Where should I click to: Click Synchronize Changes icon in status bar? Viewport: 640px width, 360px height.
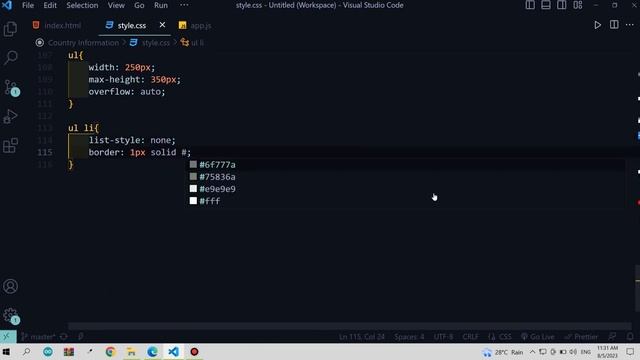(x=64, y=337)
